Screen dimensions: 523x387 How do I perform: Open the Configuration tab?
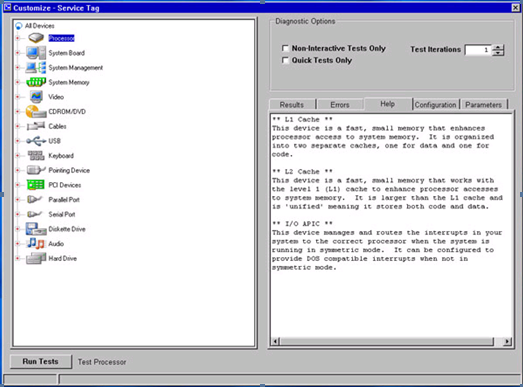point(435,105)
